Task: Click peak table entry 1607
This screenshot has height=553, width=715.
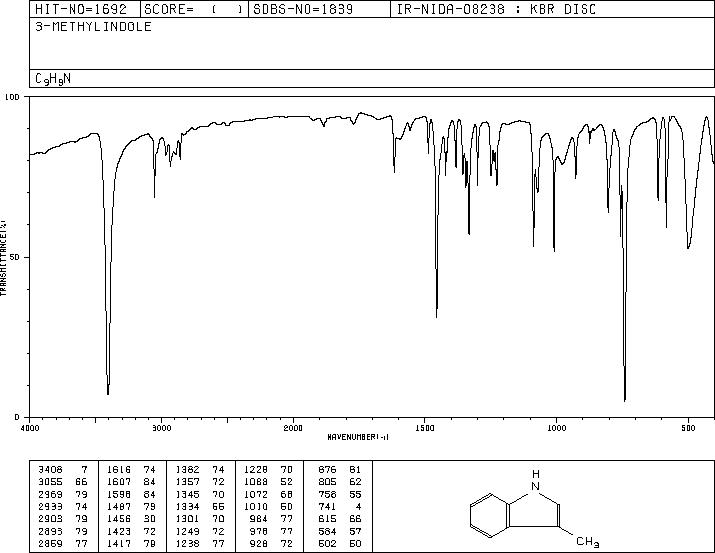Action: point(119,482)
